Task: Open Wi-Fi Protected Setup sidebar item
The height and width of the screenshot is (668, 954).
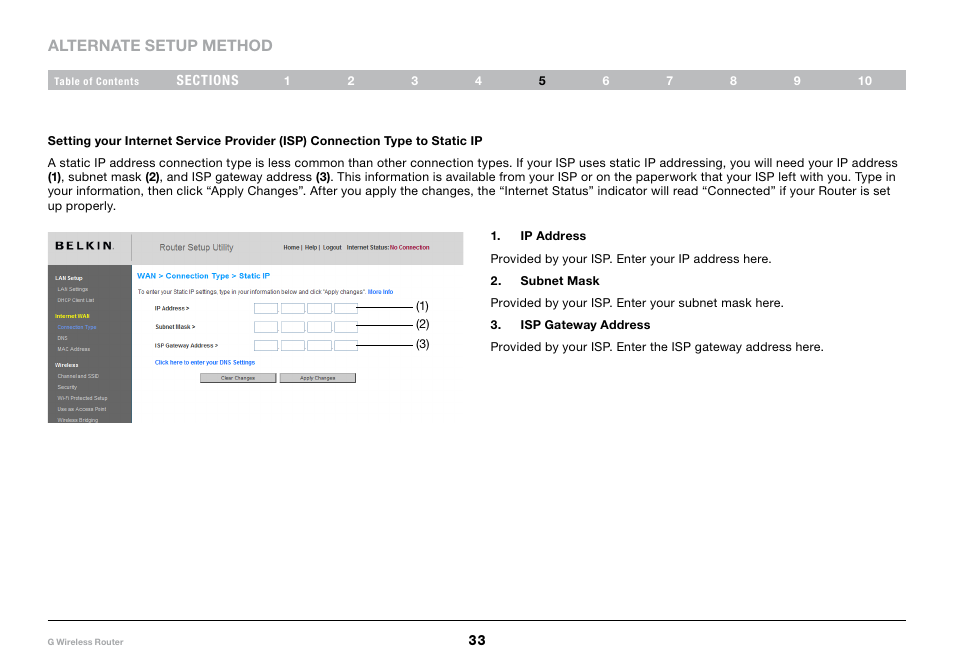Action: tap(82, 398)
